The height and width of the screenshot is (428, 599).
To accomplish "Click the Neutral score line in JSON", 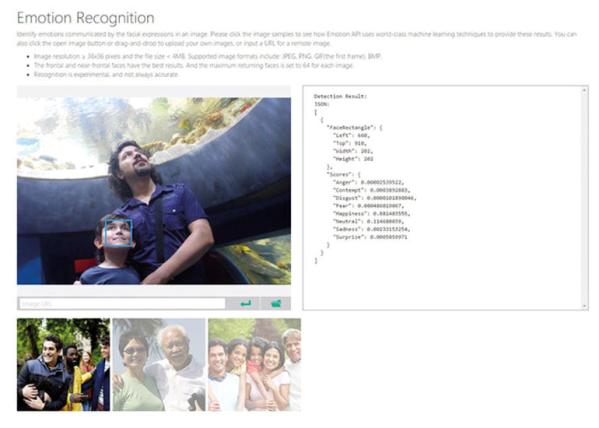I will point(368,221).
